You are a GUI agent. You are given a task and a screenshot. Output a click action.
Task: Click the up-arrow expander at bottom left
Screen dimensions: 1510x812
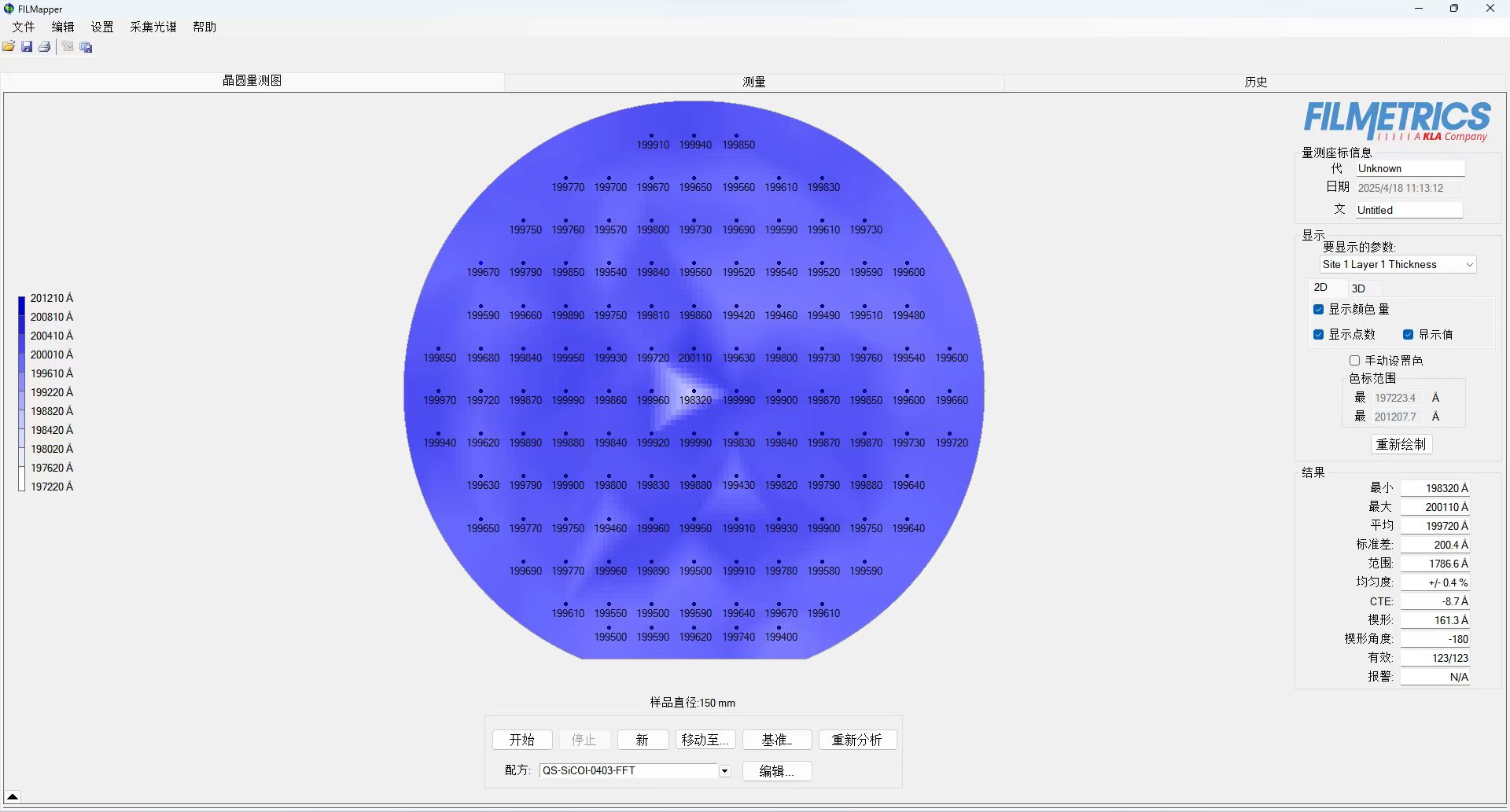click(13, 796)
